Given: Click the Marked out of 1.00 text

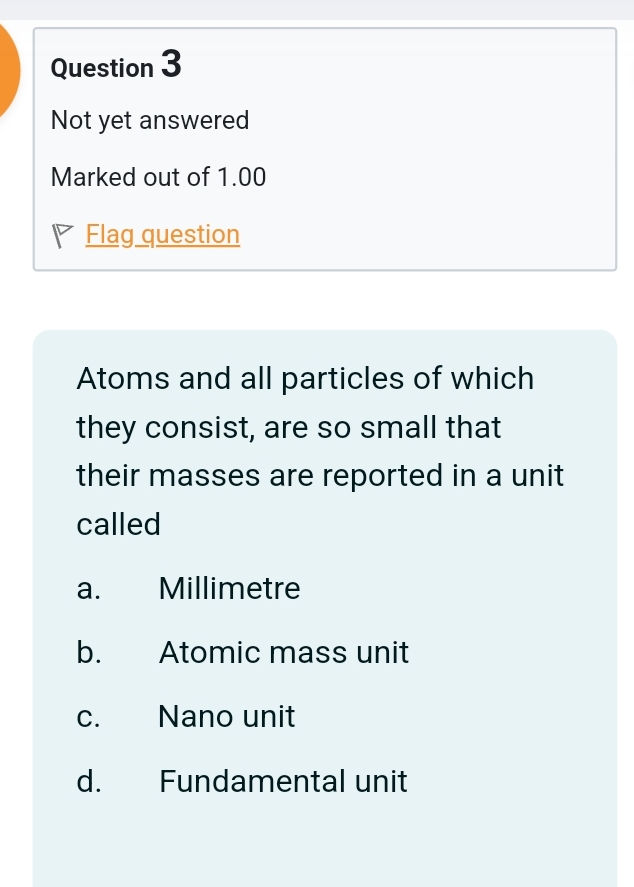Looking at the screenshot, I should [158, 177].
